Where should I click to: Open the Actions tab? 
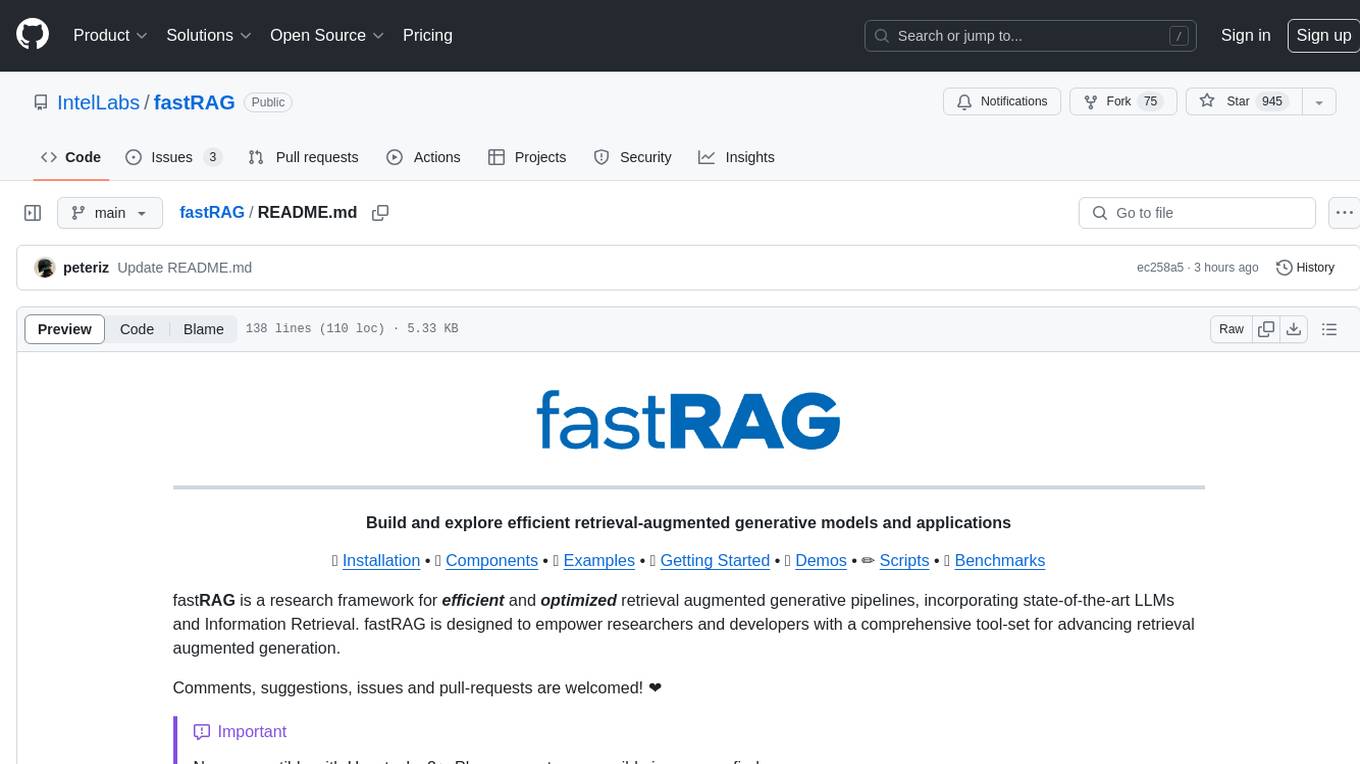pos(423,157)
